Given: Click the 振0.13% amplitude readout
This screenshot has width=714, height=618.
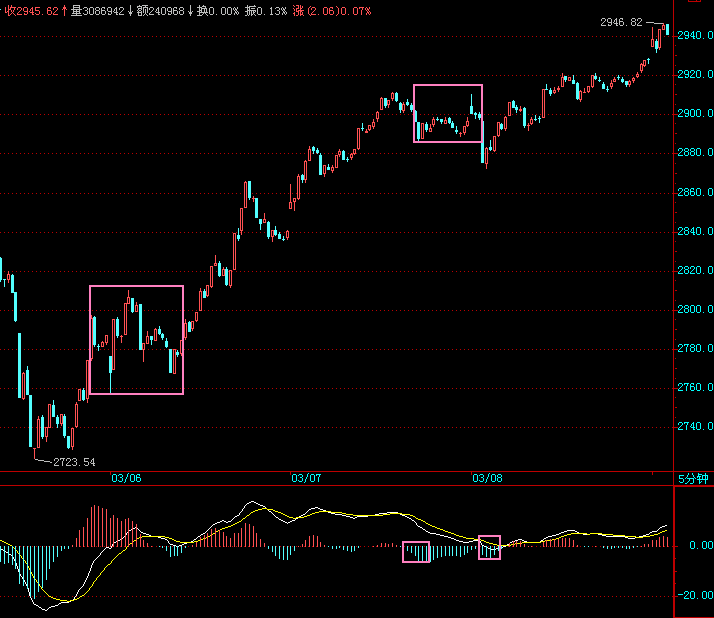Looking at the screenshot, I should click(265, 9).
